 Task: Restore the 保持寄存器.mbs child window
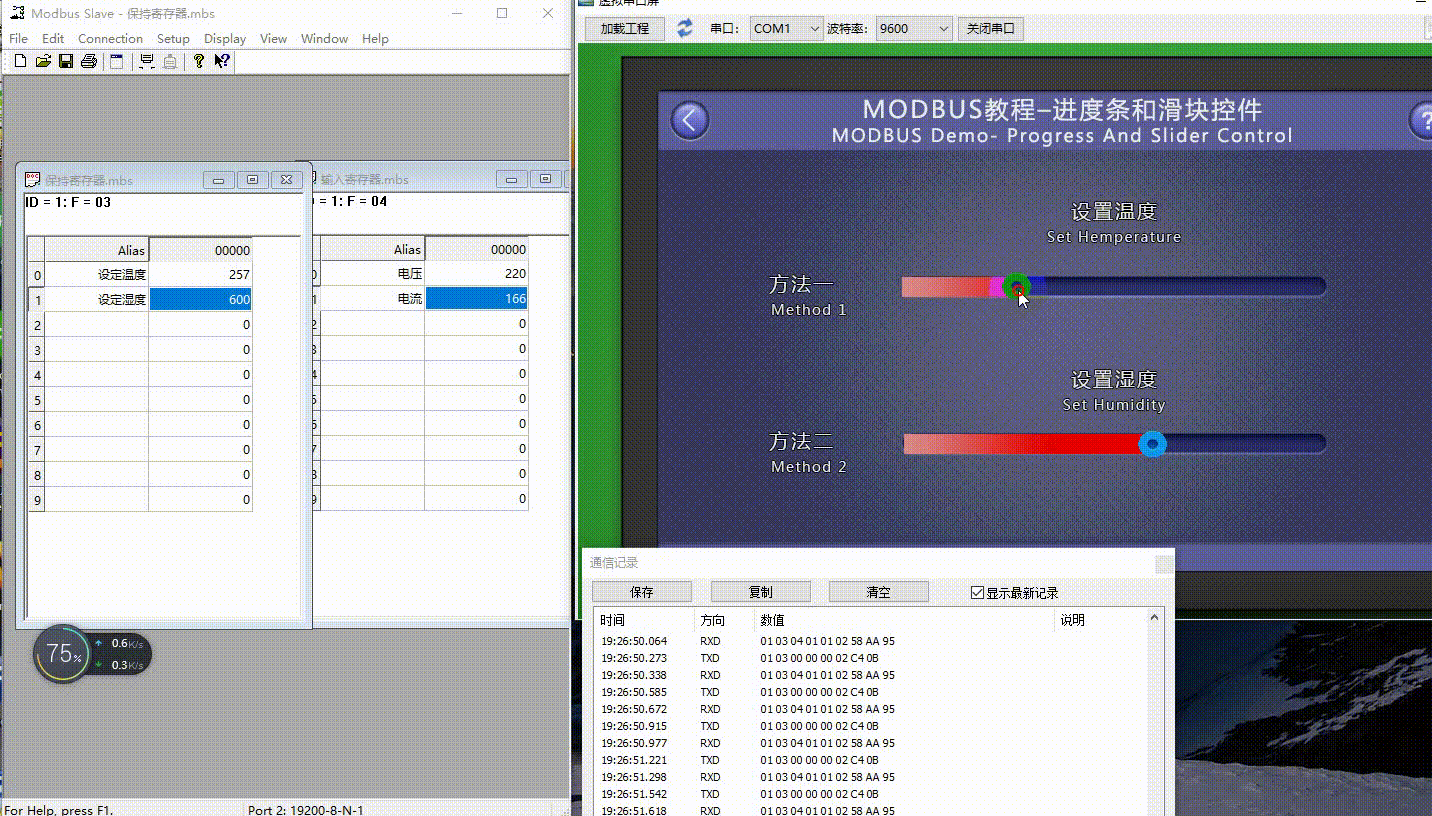tap(252, 180)
